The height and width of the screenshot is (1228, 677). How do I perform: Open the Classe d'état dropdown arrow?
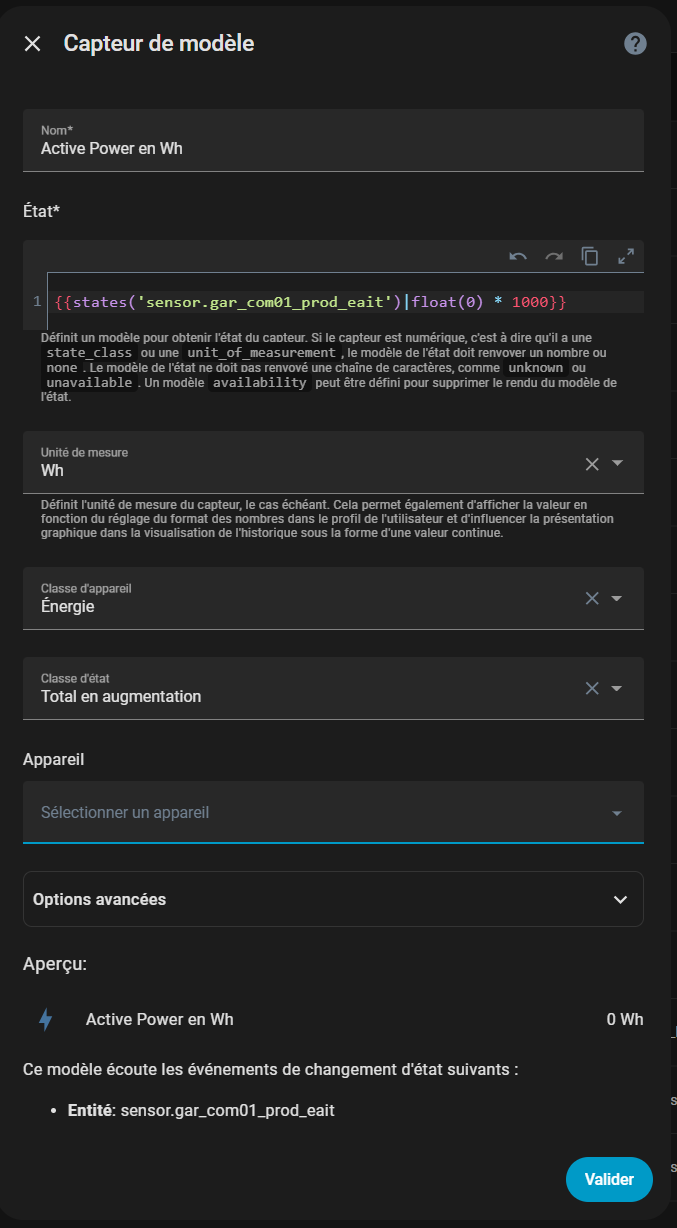coord(617,688)
